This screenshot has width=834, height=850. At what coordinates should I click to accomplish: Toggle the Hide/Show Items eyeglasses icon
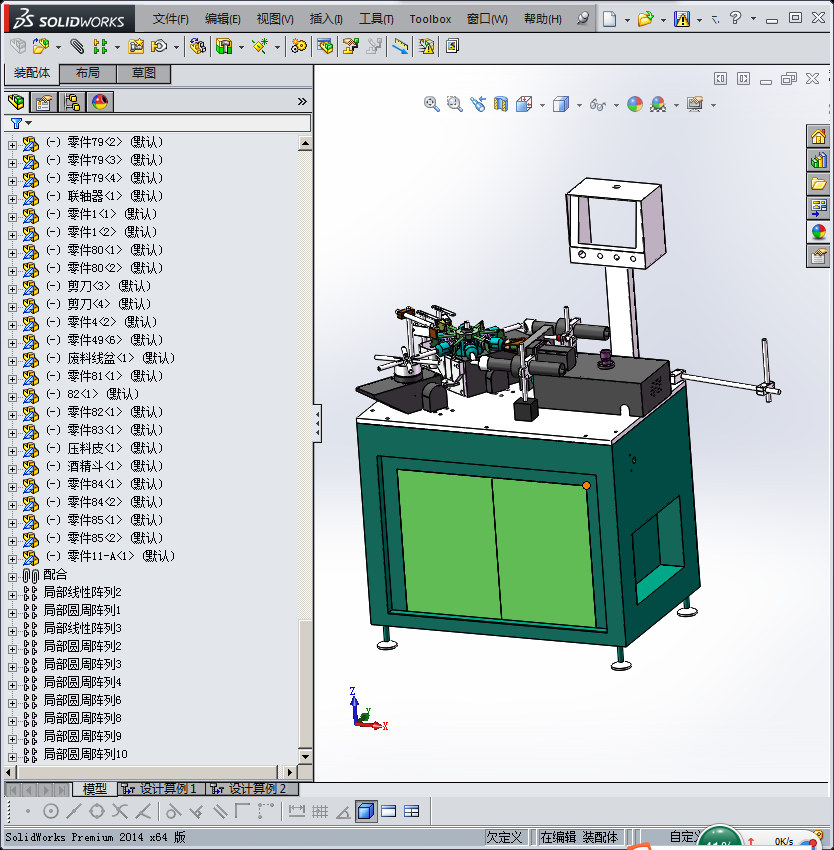click(x=598, y=104)
